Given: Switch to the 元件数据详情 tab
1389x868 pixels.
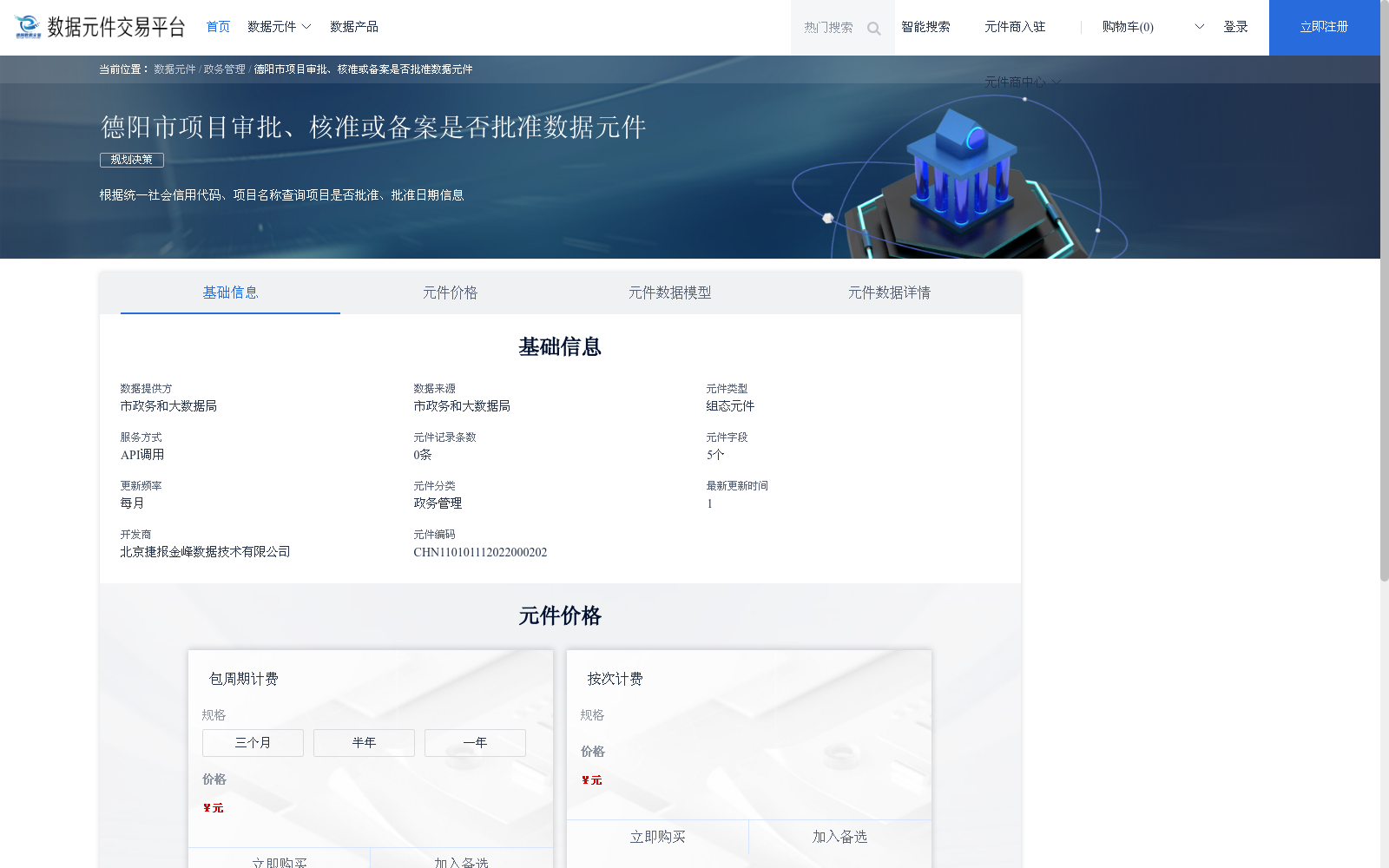Looking at the screenshot, I should click(889, 293).
